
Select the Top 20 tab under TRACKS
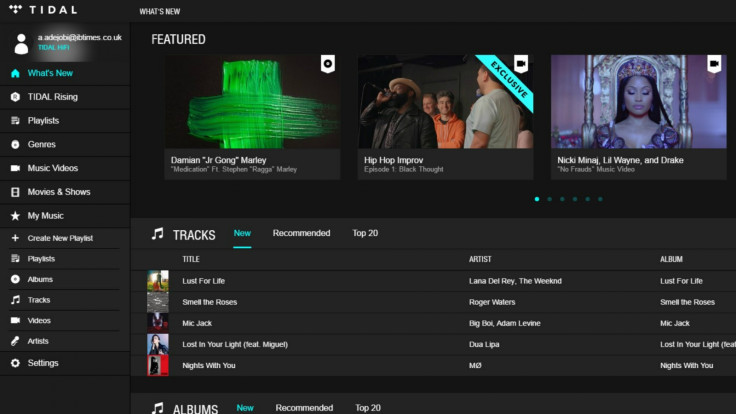pyautogui.click(x=365, y=233)
